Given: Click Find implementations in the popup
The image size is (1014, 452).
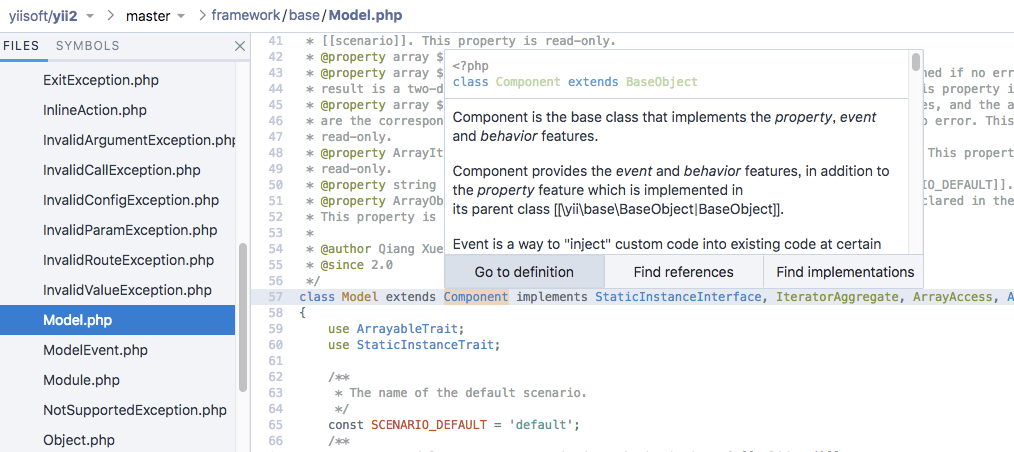Looking at the screenshot, I should point(844,272).
